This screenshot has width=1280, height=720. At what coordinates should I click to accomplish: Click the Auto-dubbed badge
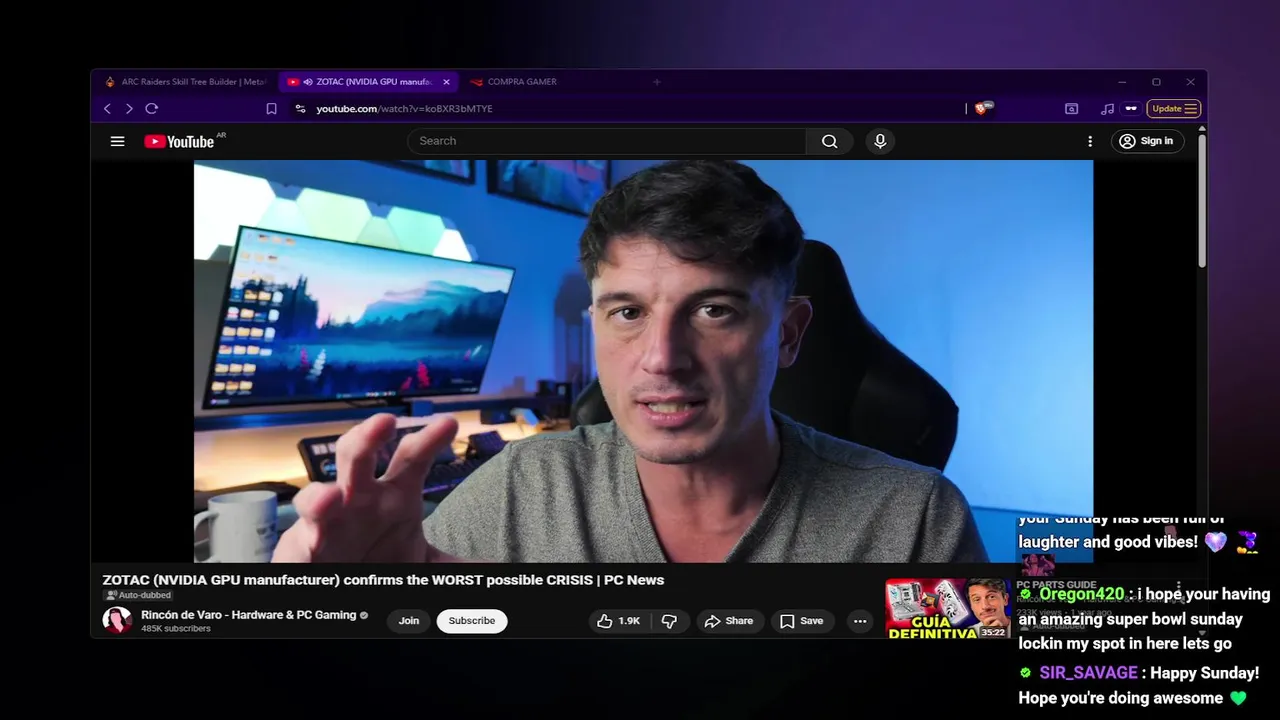point(139,596)
